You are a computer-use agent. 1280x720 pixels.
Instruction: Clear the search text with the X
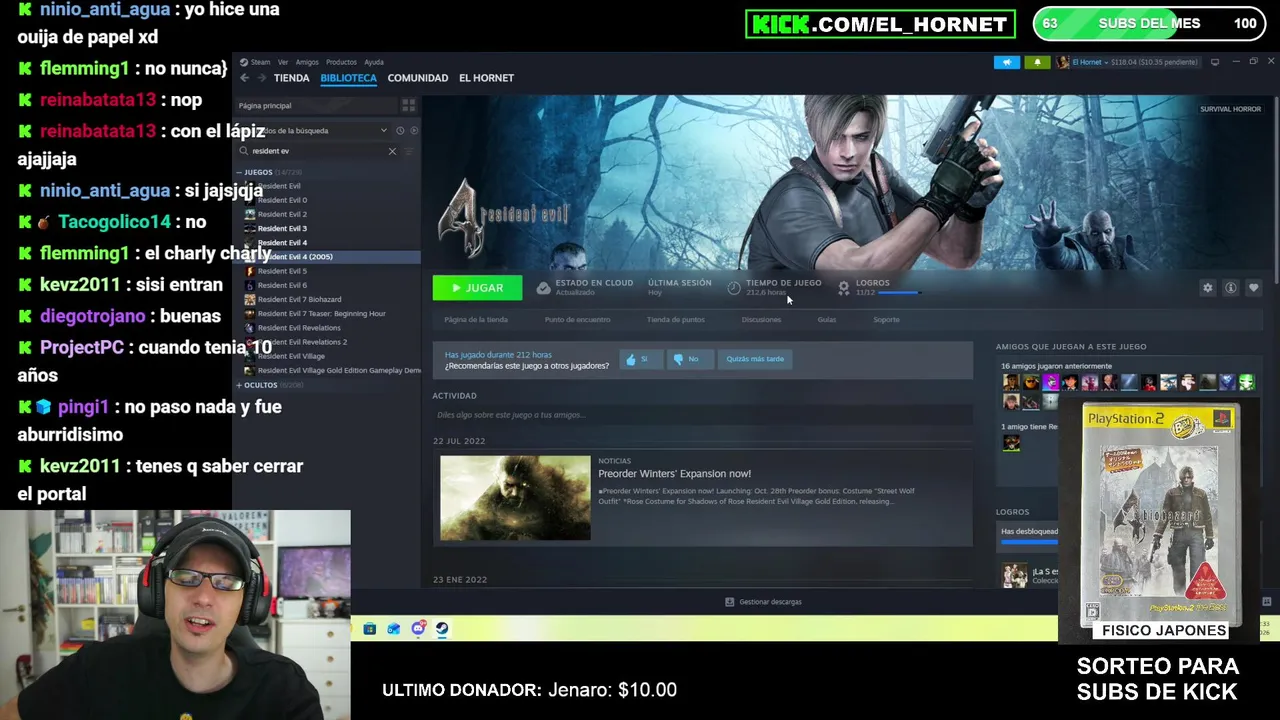click(392, 151)
